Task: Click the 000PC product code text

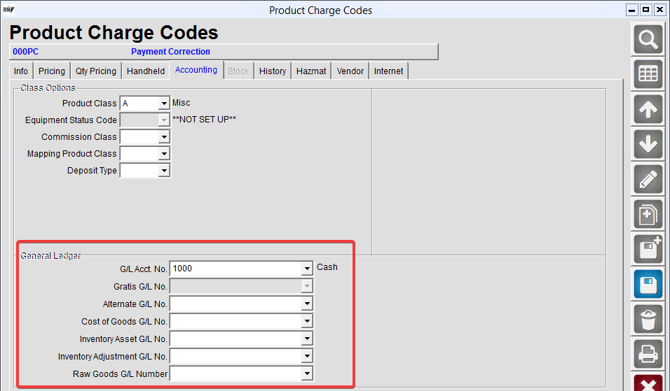Action: 25,52
